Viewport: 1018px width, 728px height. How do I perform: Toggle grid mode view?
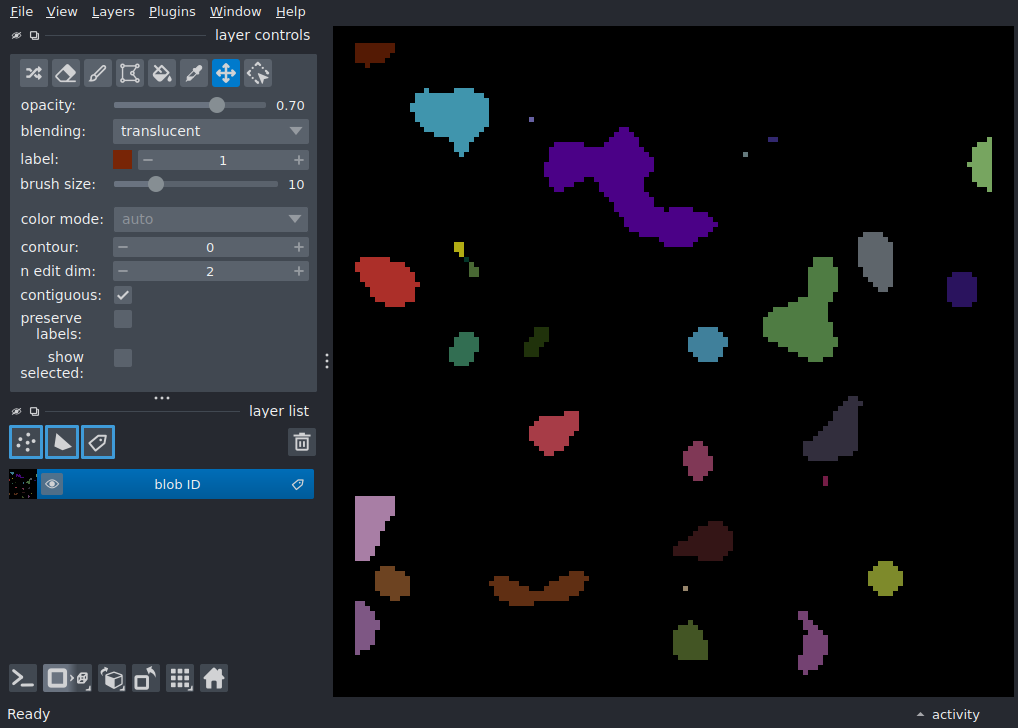[x=180, y=679]
